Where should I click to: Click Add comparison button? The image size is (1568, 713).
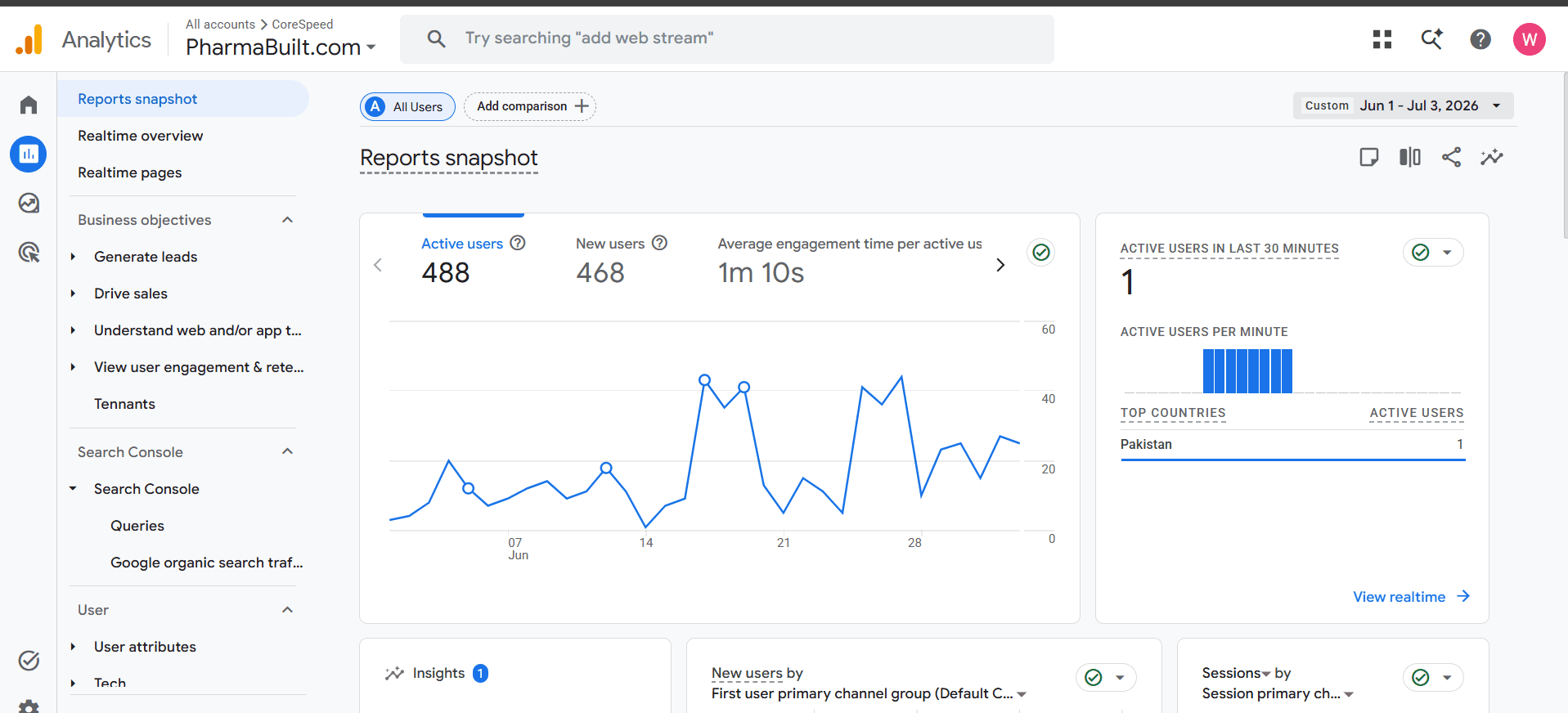(530, 106)
